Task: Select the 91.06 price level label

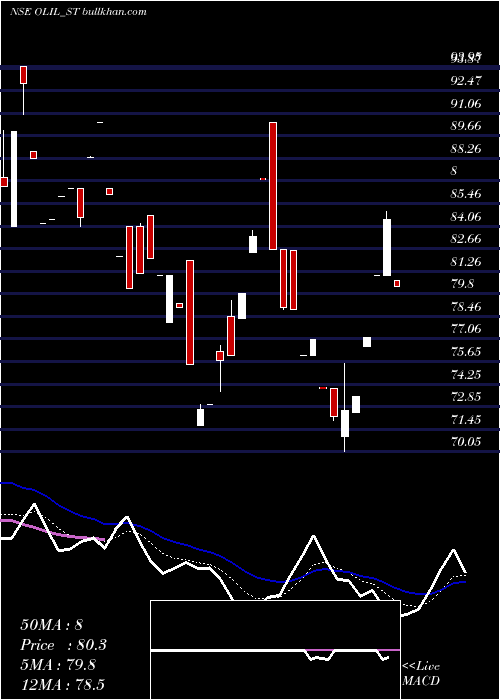Action: pos(466,104)
